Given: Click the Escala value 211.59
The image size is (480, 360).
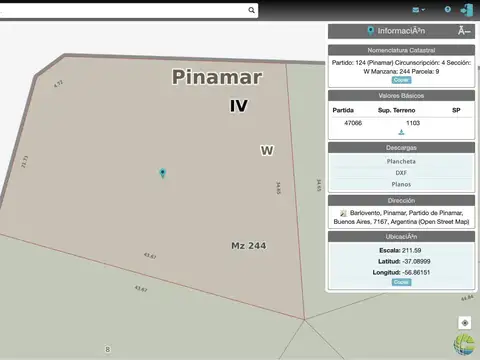Looking at the screenshot, I should pyautogui.click(x=411, y=250).
